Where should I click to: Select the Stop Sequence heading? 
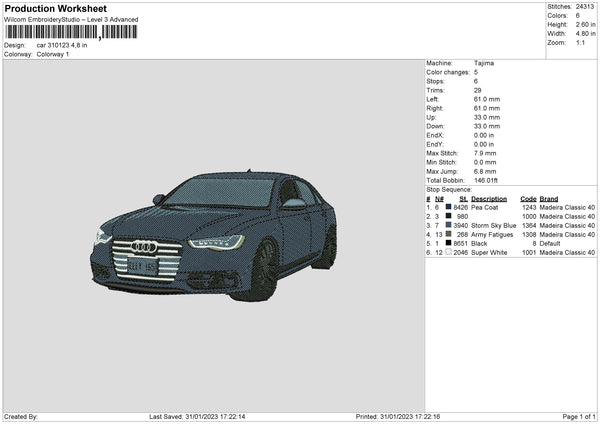[x=448, y=188]
